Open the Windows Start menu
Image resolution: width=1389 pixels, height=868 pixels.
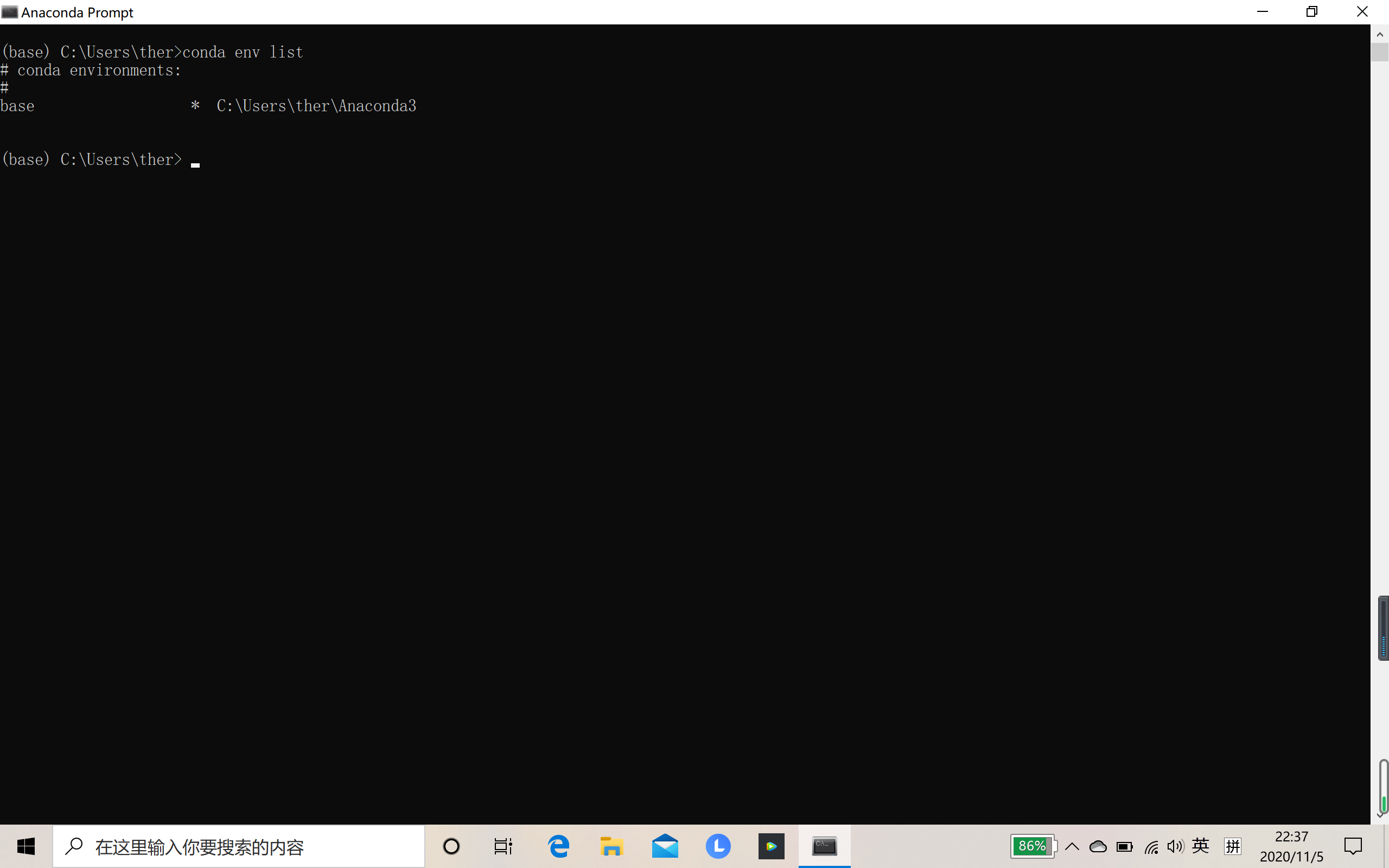26,846
